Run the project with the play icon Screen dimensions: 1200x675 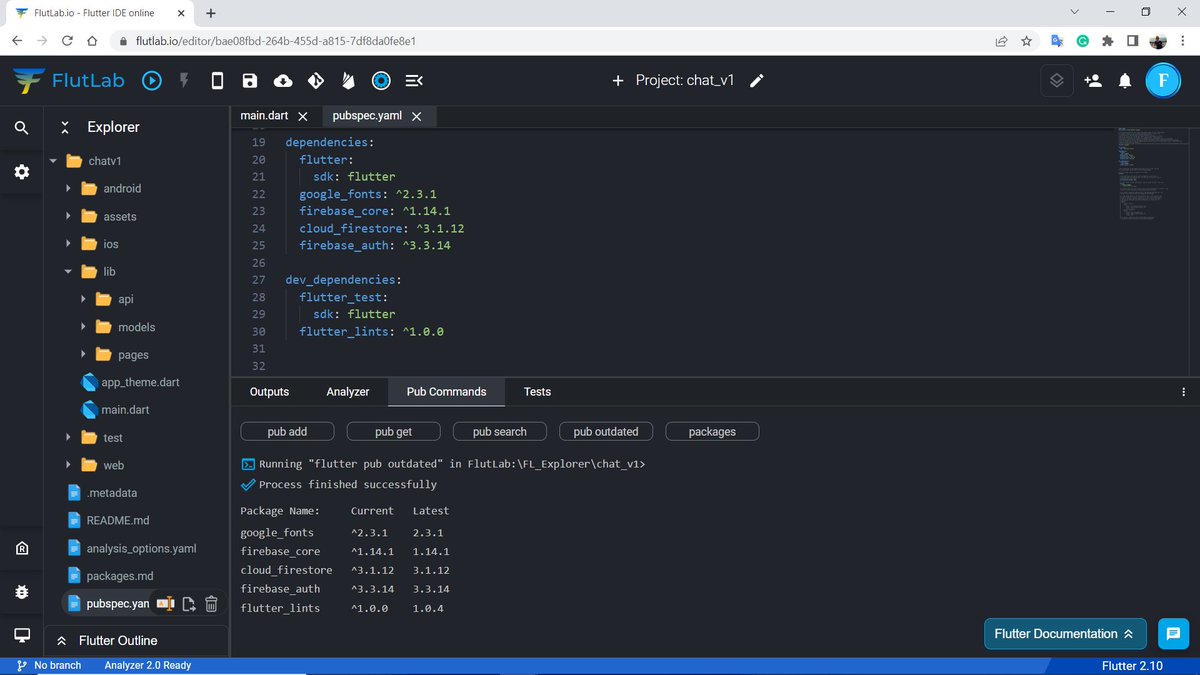151,81
